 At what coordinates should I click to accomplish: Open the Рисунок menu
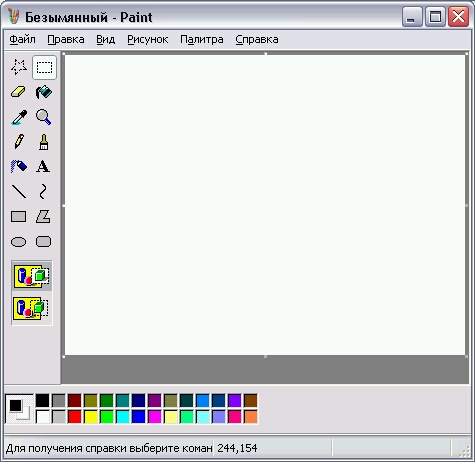(x=148, y=39)
